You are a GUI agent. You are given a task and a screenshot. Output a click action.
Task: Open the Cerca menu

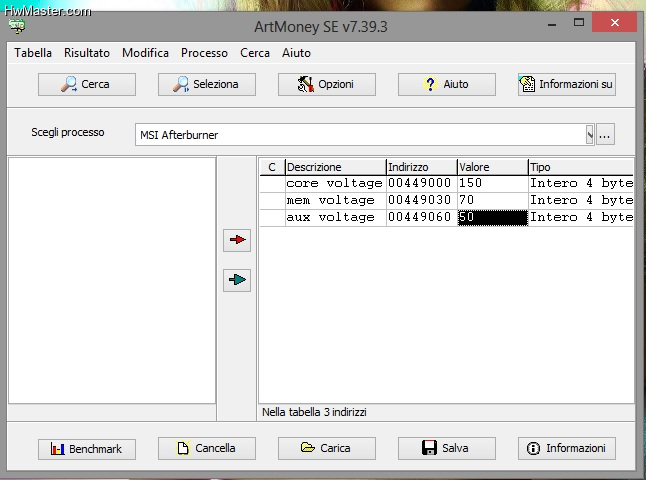pos(255,53)
